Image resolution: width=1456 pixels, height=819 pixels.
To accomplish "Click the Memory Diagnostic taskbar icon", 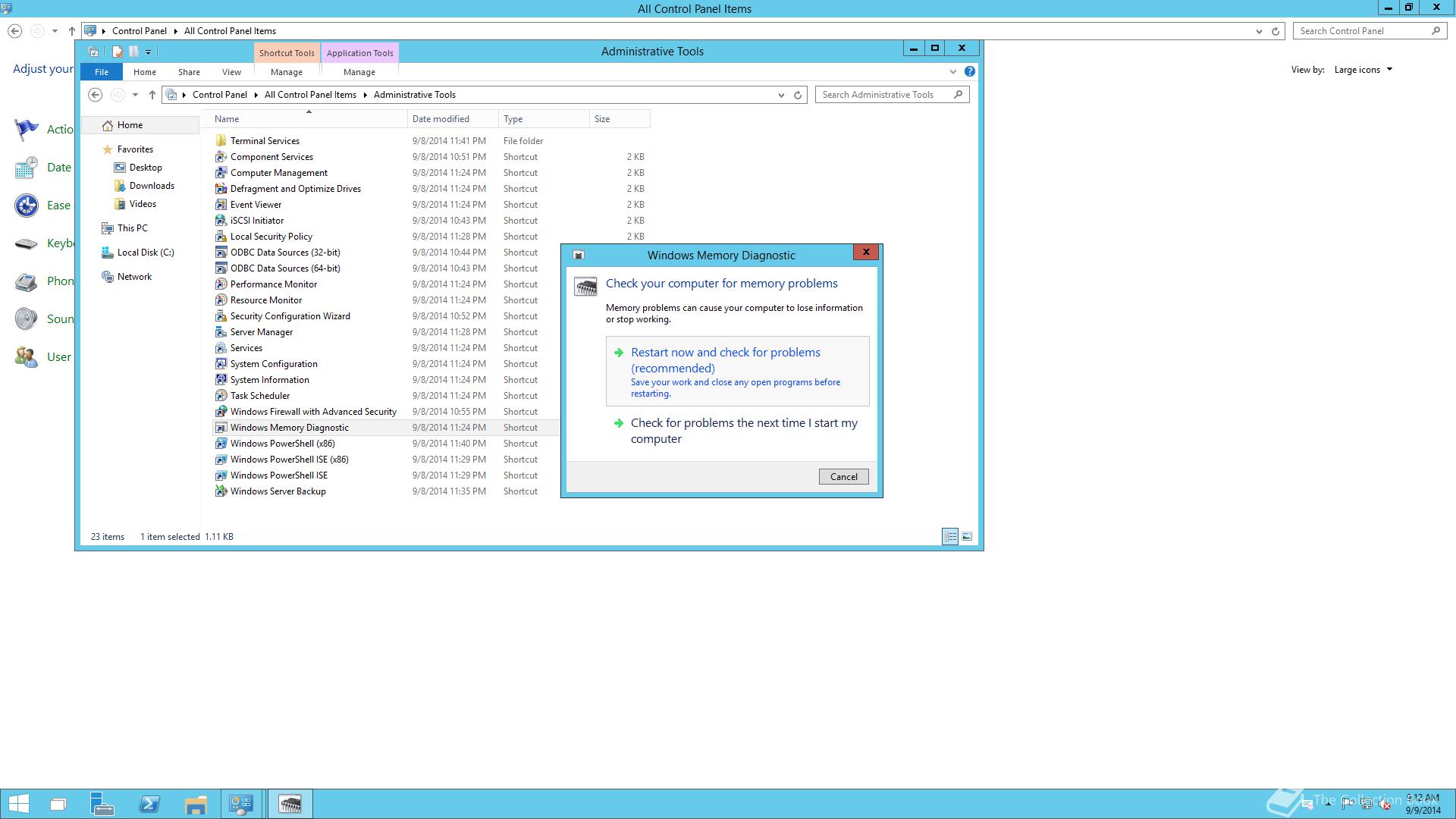I will click(x=290, y=804).
